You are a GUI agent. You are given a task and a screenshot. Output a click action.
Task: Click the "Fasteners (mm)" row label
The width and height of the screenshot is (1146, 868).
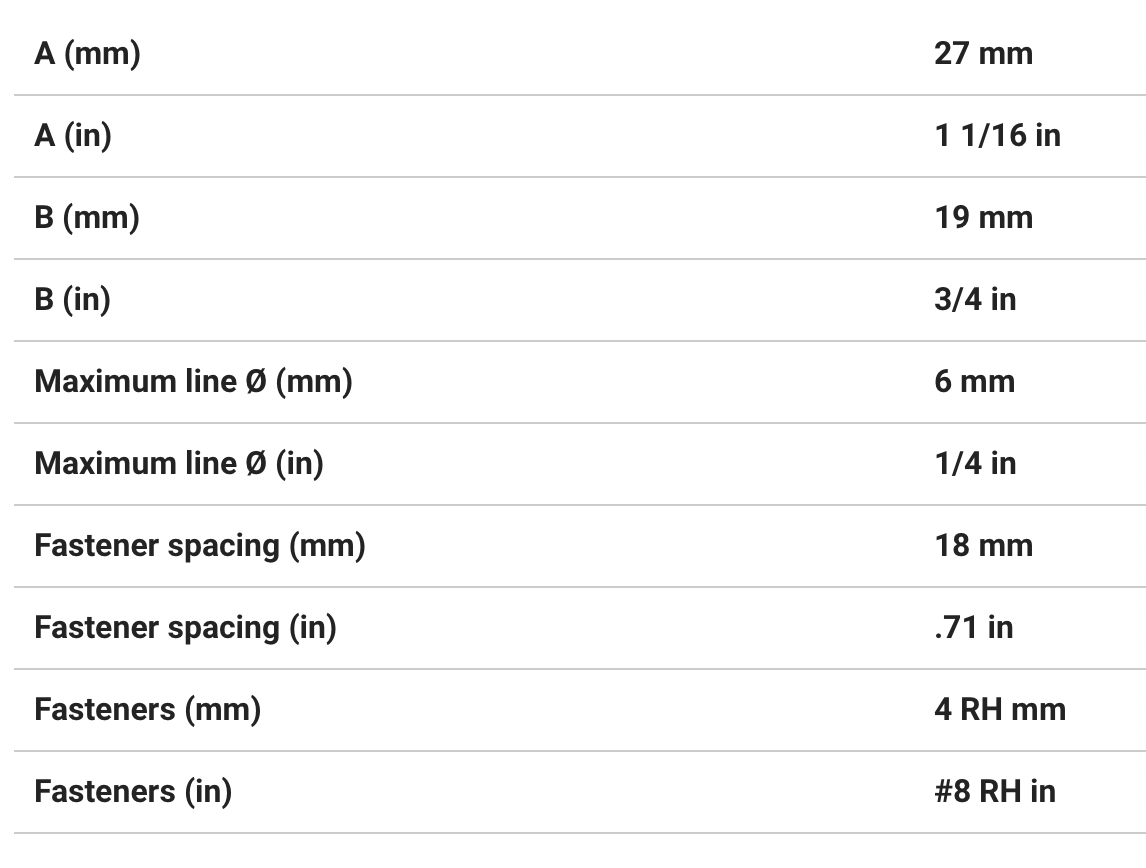[x=148, y=709]
